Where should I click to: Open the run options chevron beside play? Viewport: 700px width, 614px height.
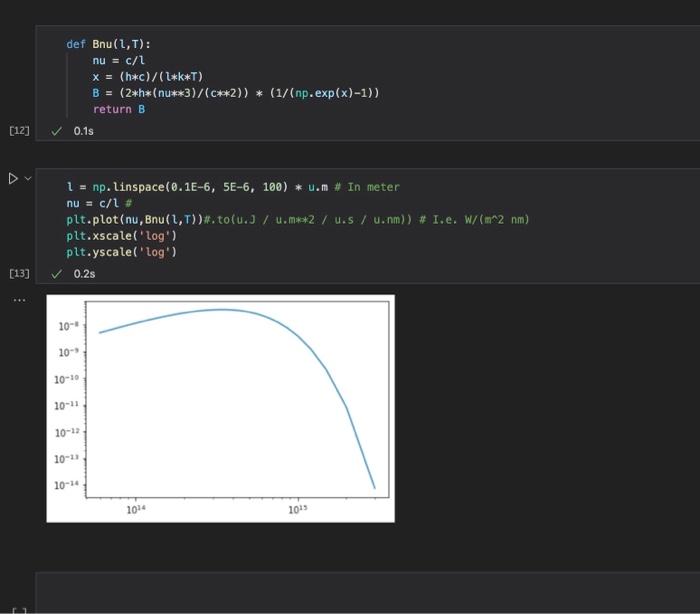(x=28, y=179)
